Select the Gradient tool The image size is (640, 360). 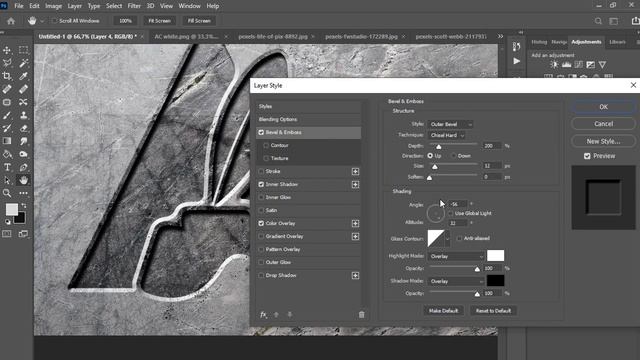(x=7, y=141)
